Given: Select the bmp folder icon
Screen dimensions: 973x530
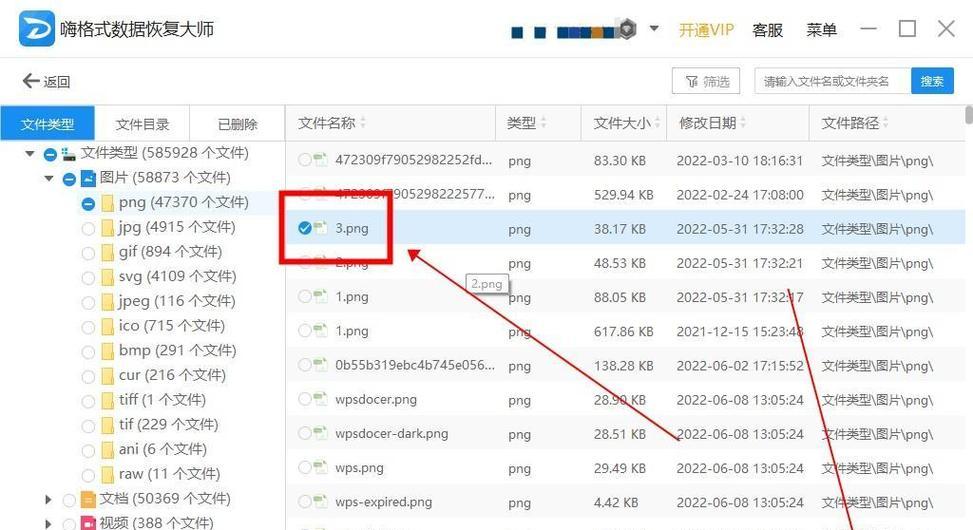Looking at the screenshot, I should [x=107, y=351].
